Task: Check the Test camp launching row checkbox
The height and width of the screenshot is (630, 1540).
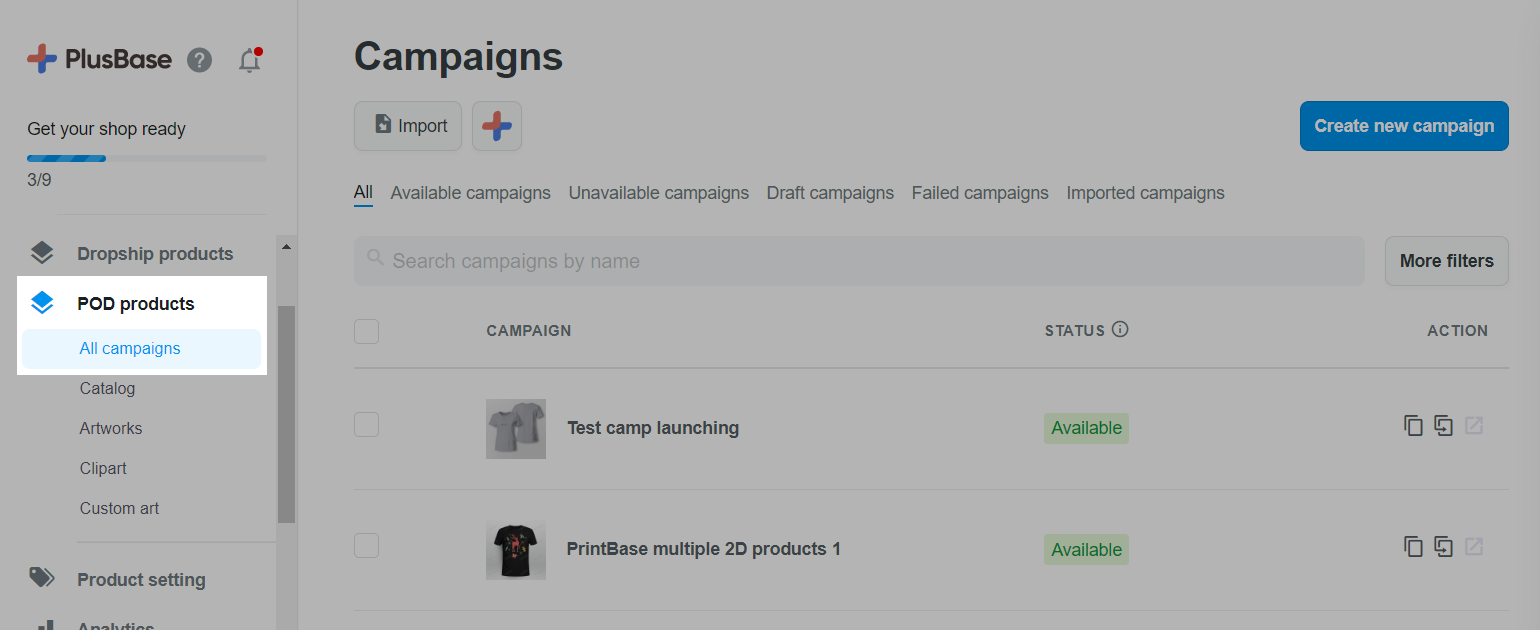Action: [366, 424]
